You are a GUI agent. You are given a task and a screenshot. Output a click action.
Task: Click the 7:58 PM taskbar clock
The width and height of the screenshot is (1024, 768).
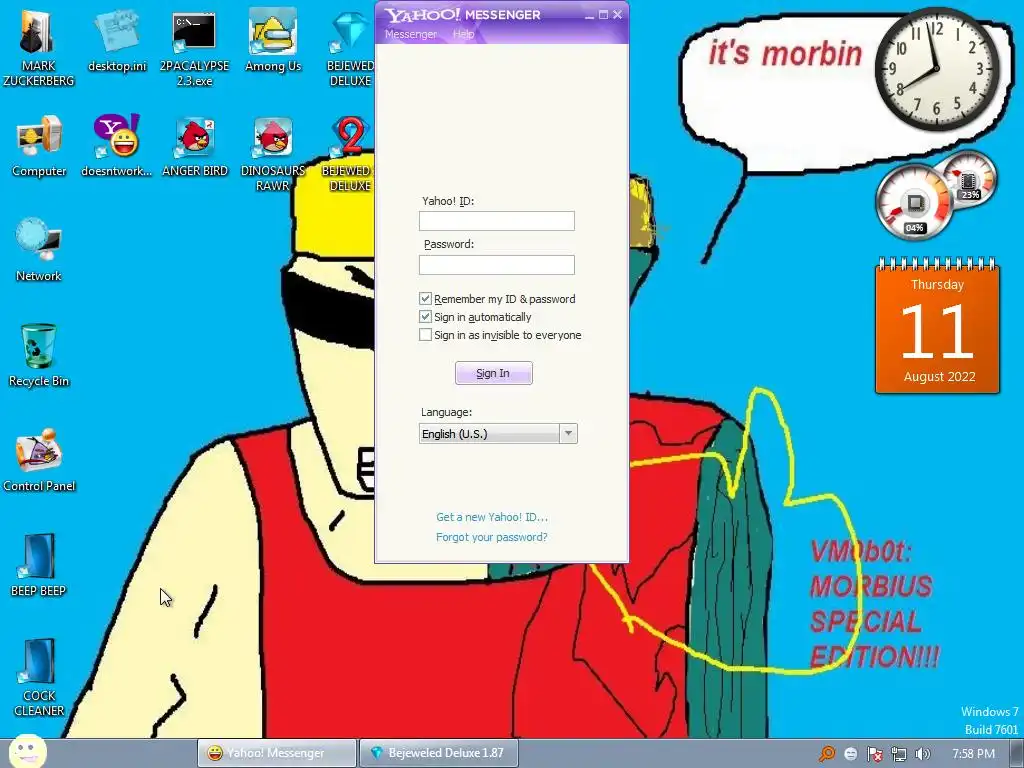pyautogui.click(x=974, y=754)
